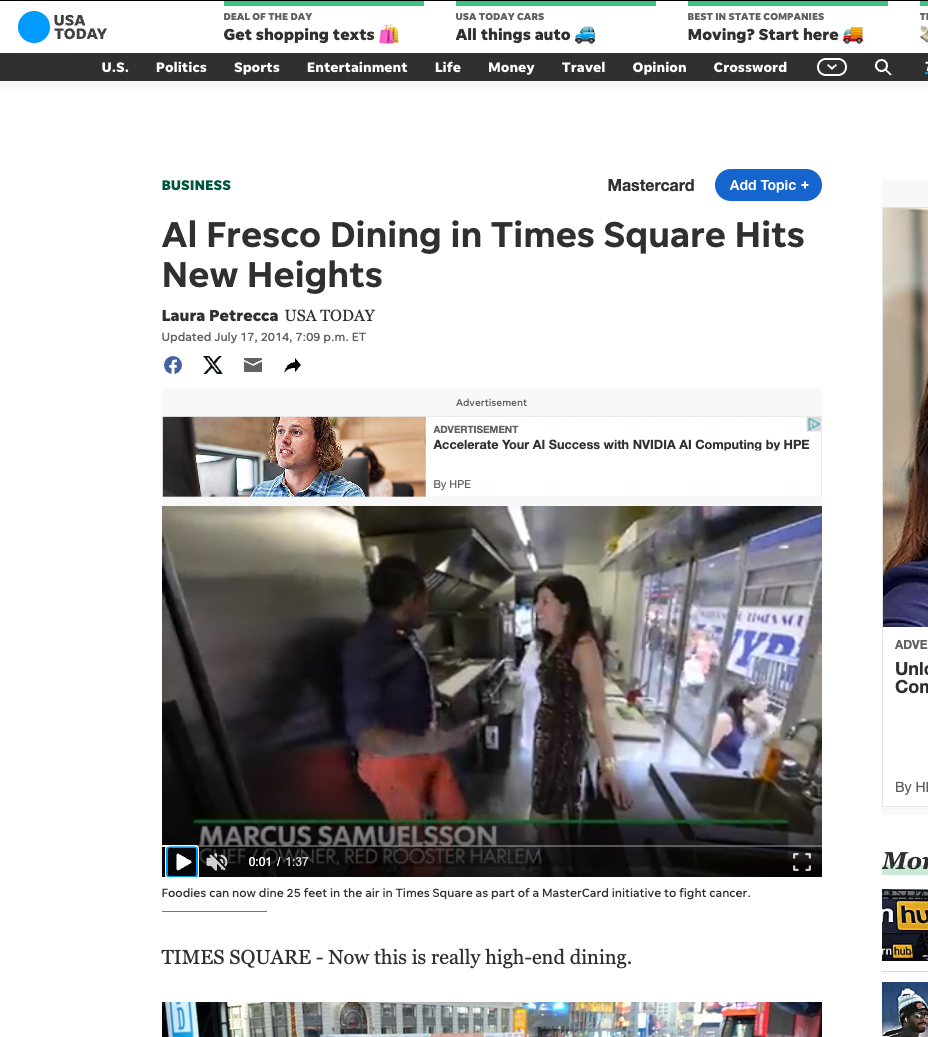Click the Add Topic button
The height and width of the screenshot is (1037, 928).
[x=768, y=185]
